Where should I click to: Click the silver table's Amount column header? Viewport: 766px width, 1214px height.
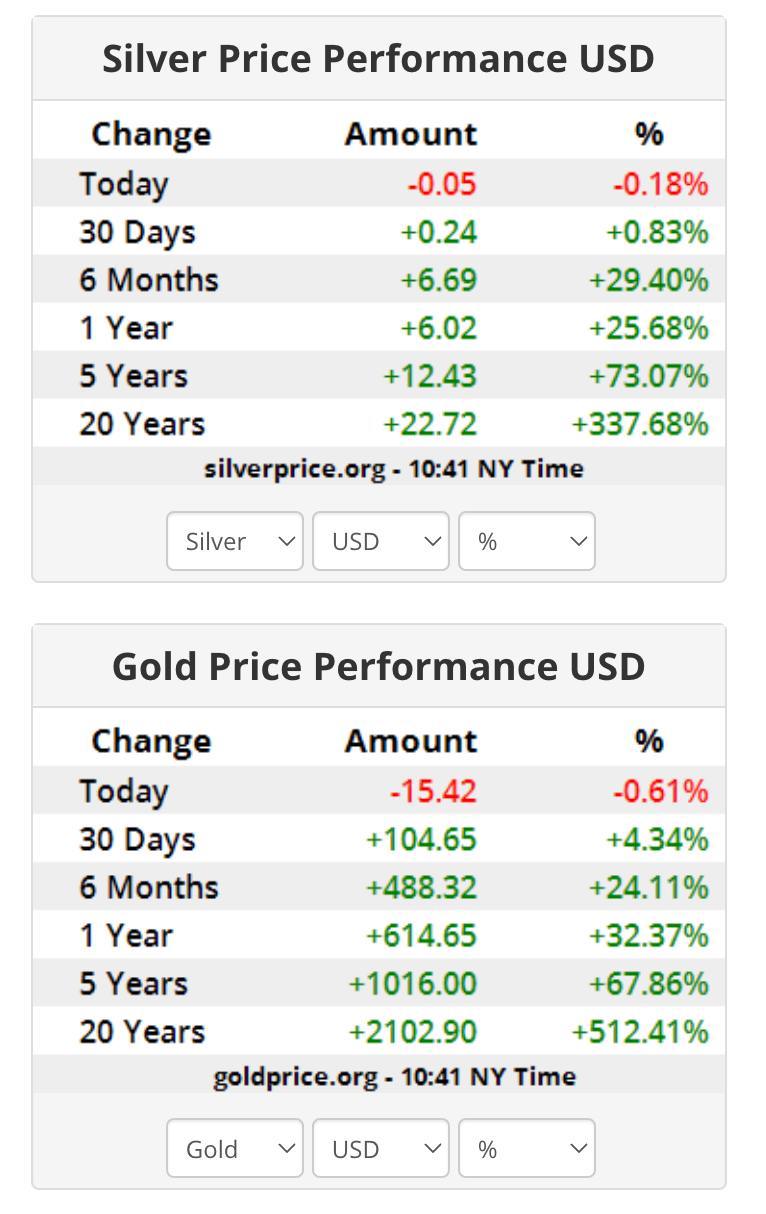tap(411, 134)
